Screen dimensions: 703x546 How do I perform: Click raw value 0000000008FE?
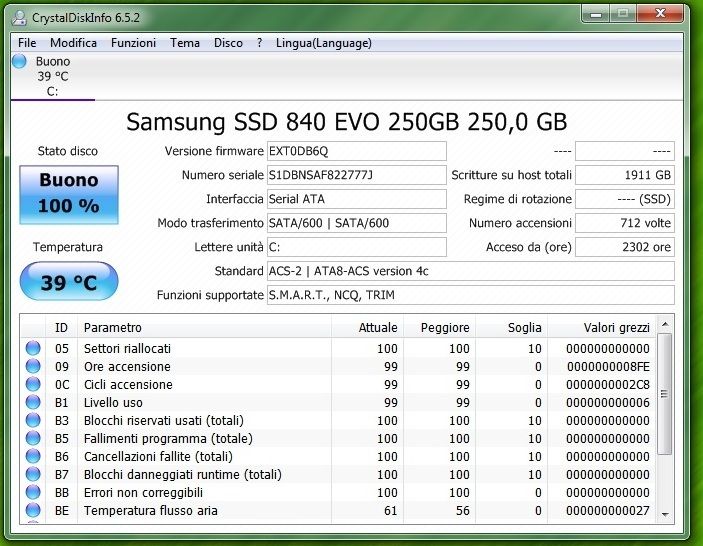coord(608,366)
